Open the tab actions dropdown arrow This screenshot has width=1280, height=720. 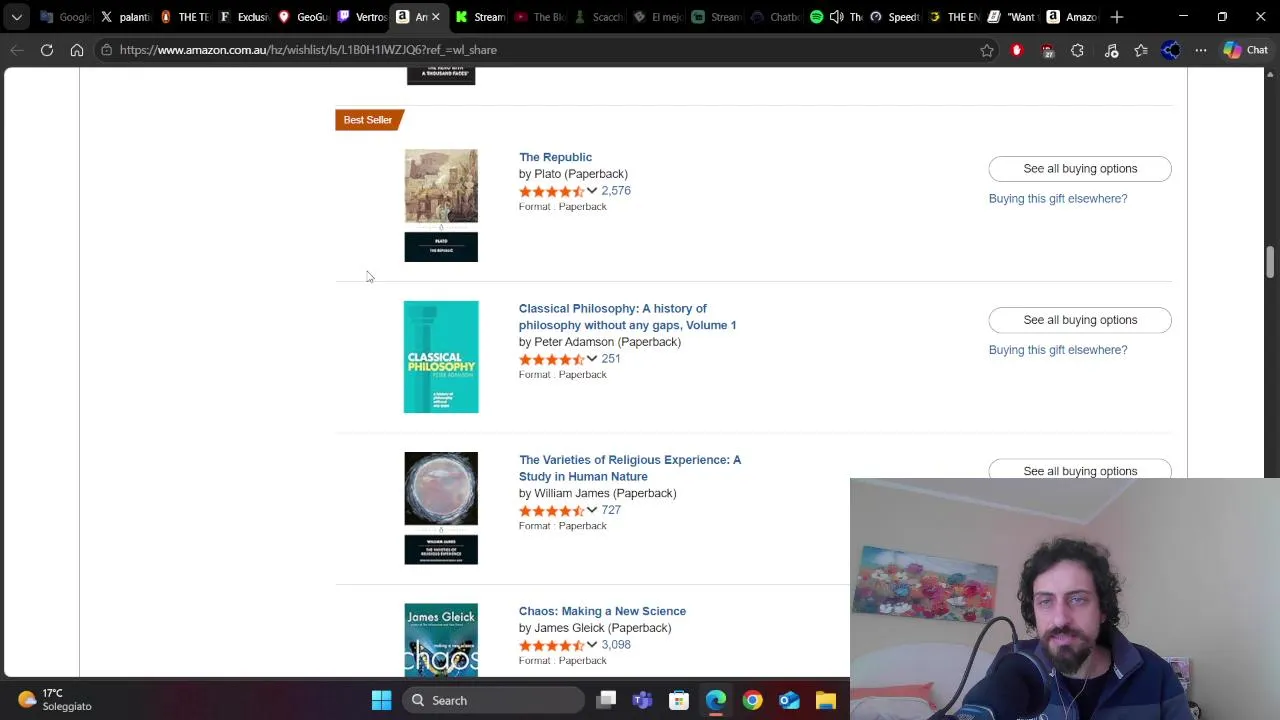(17, 17)
